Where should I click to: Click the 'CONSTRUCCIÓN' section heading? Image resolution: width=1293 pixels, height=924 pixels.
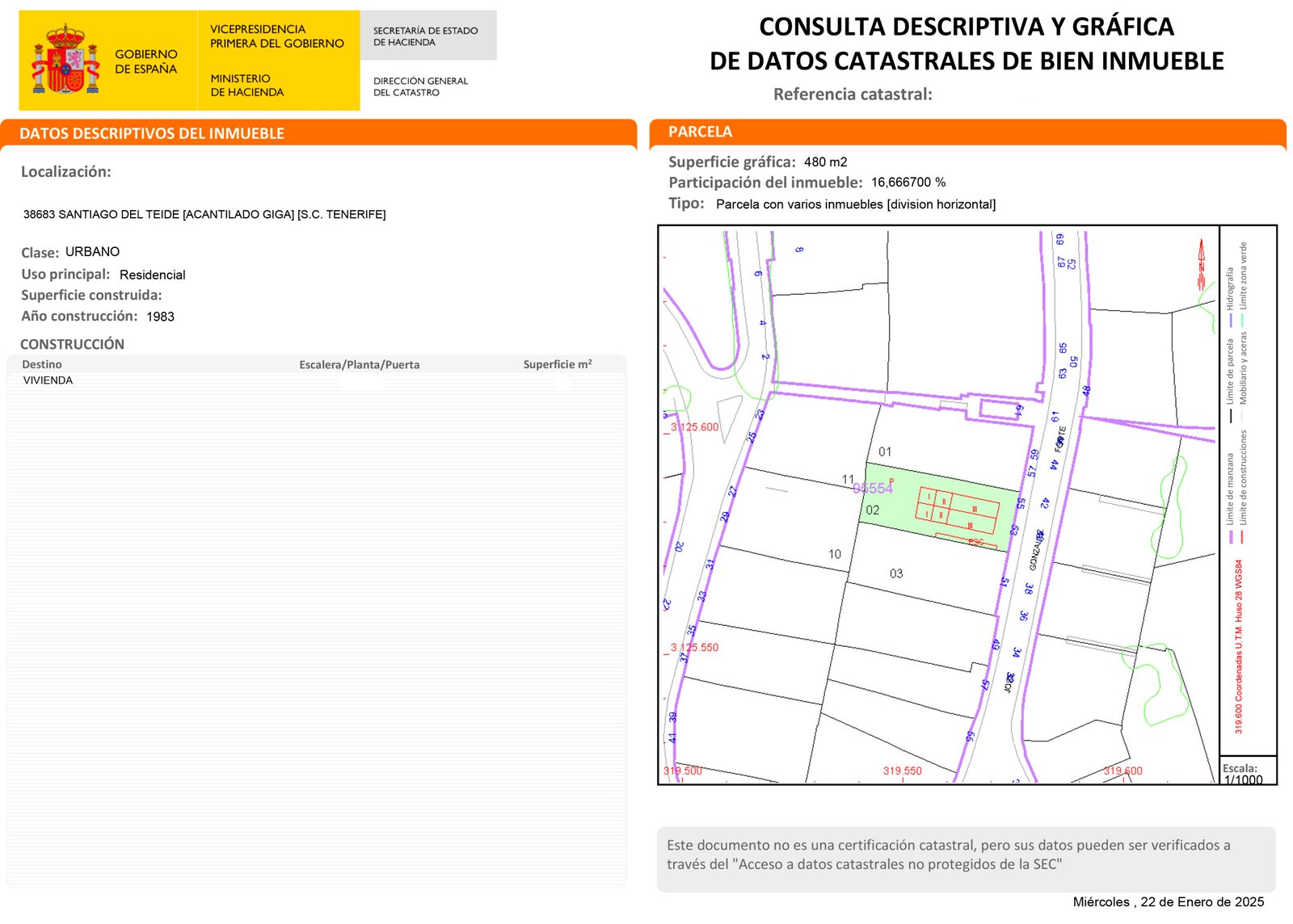72,344
